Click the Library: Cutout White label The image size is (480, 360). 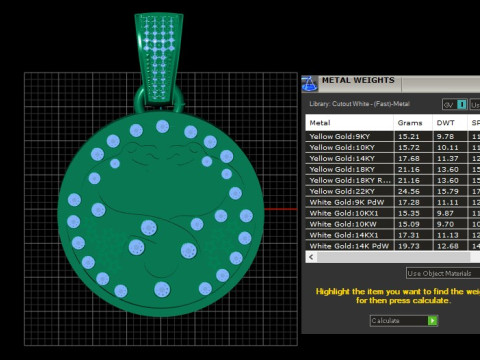[359, 104]
